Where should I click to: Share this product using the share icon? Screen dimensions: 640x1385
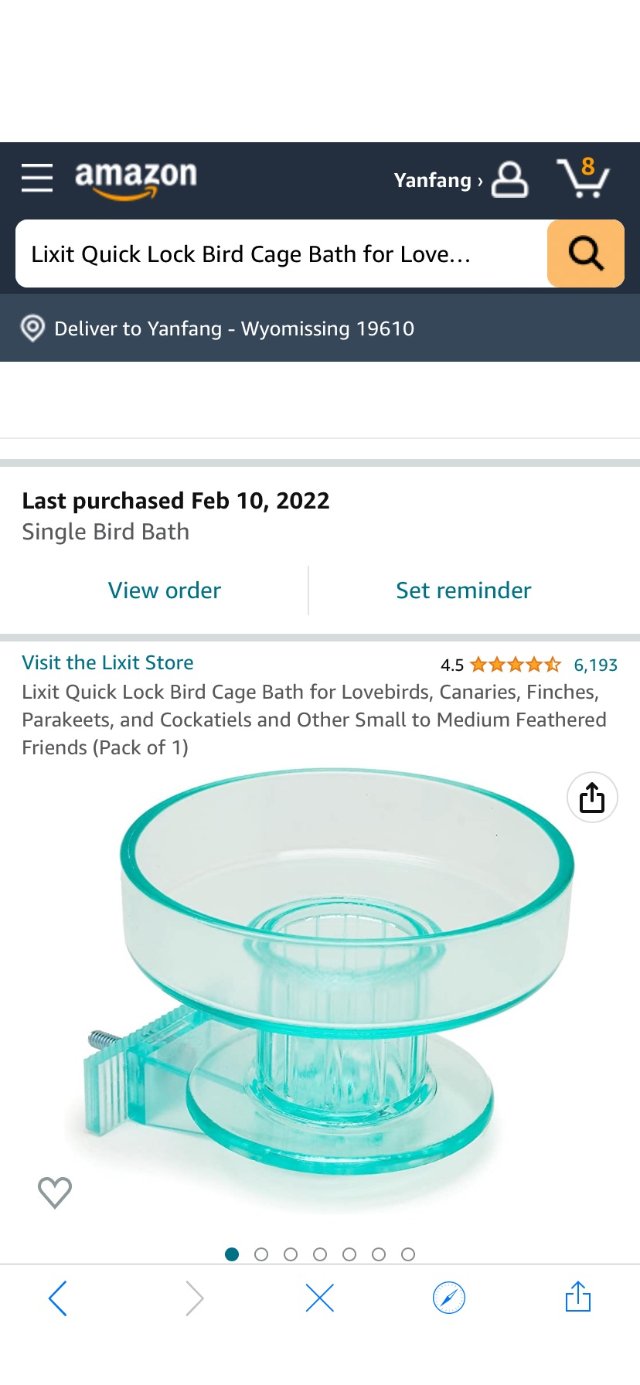click(x=591, y=797)
